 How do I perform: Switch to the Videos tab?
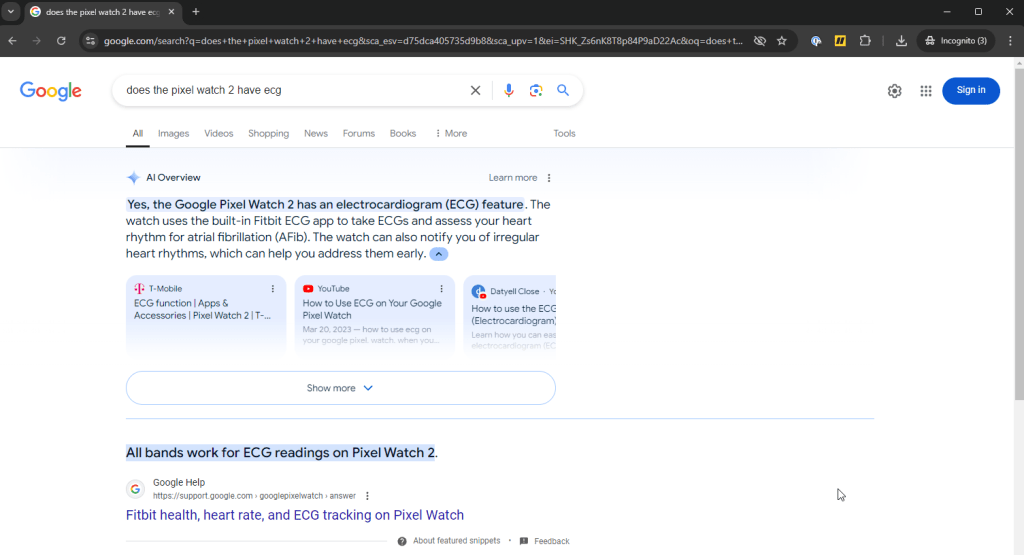point(218,133)
